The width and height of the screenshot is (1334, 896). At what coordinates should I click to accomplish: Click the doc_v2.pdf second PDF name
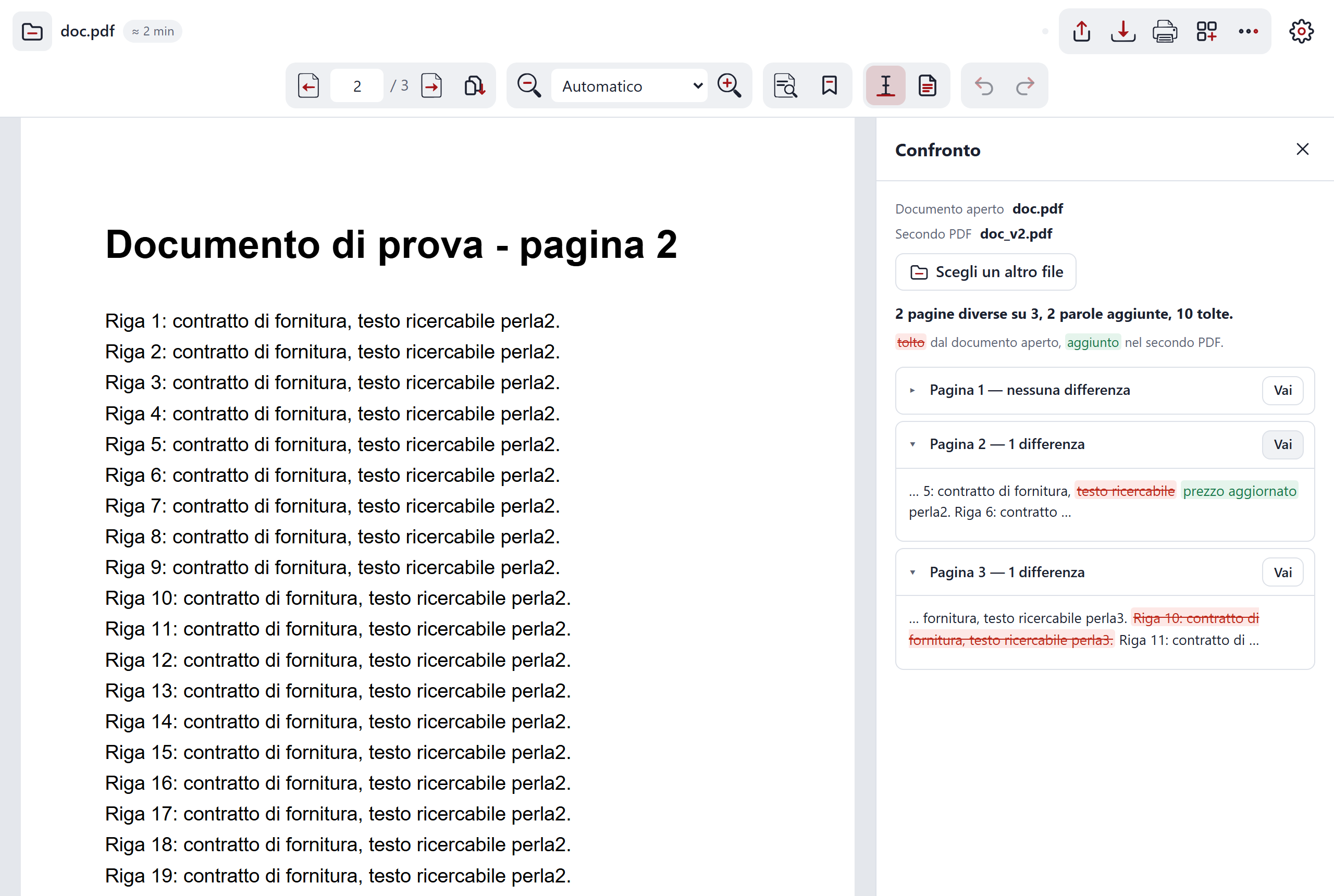point(1016,234)
